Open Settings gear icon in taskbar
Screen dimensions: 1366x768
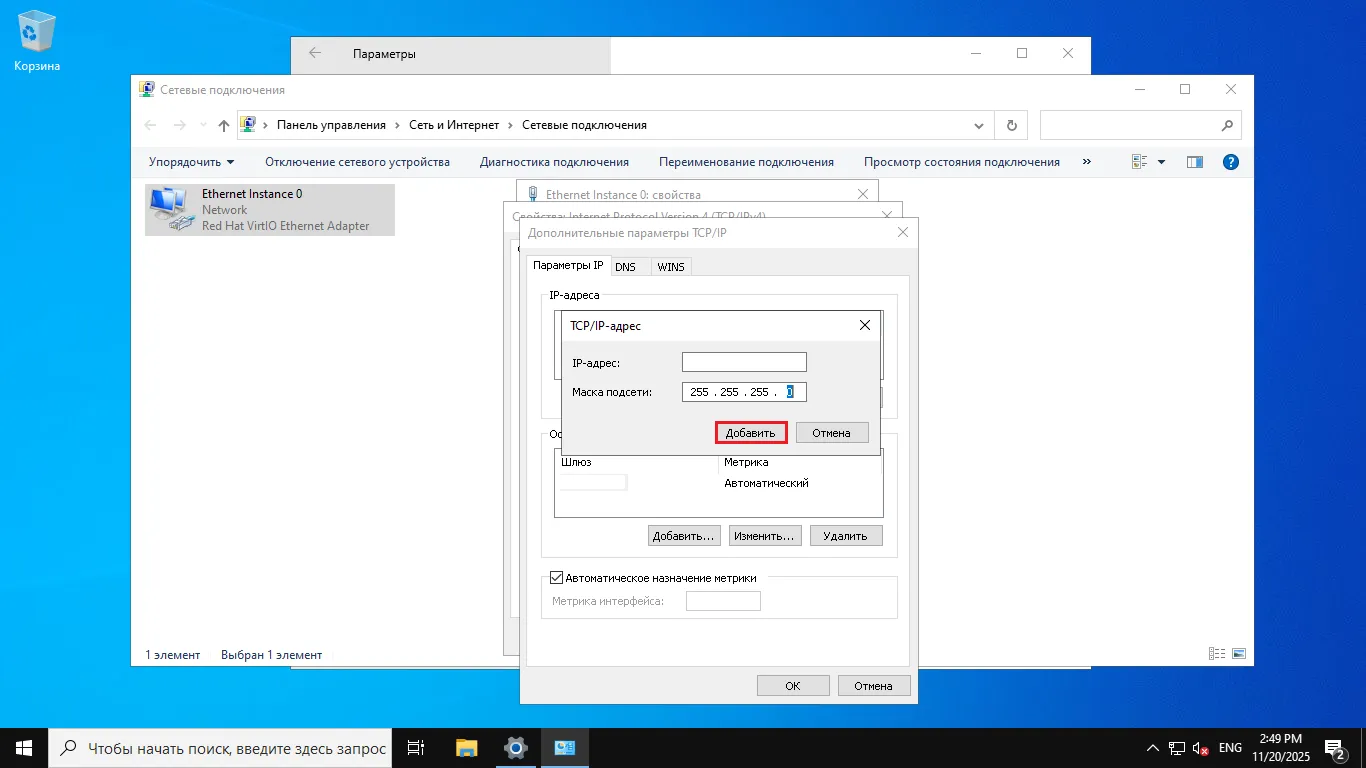tap(516, 747)
